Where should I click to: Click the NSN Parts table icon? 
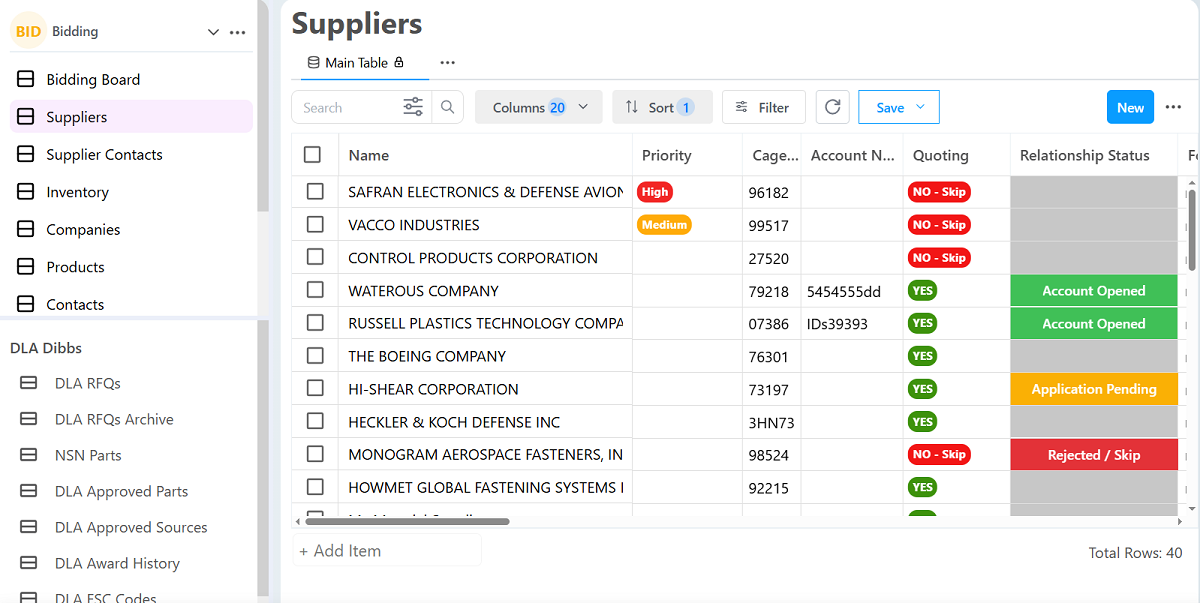coord(29,455)
